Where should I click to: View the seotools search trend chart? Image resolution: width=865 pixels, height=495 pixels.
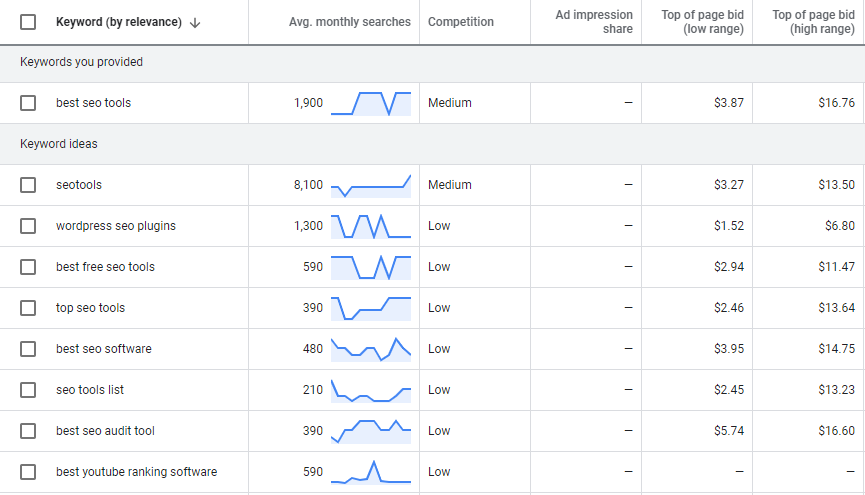(x=371, y=185)
